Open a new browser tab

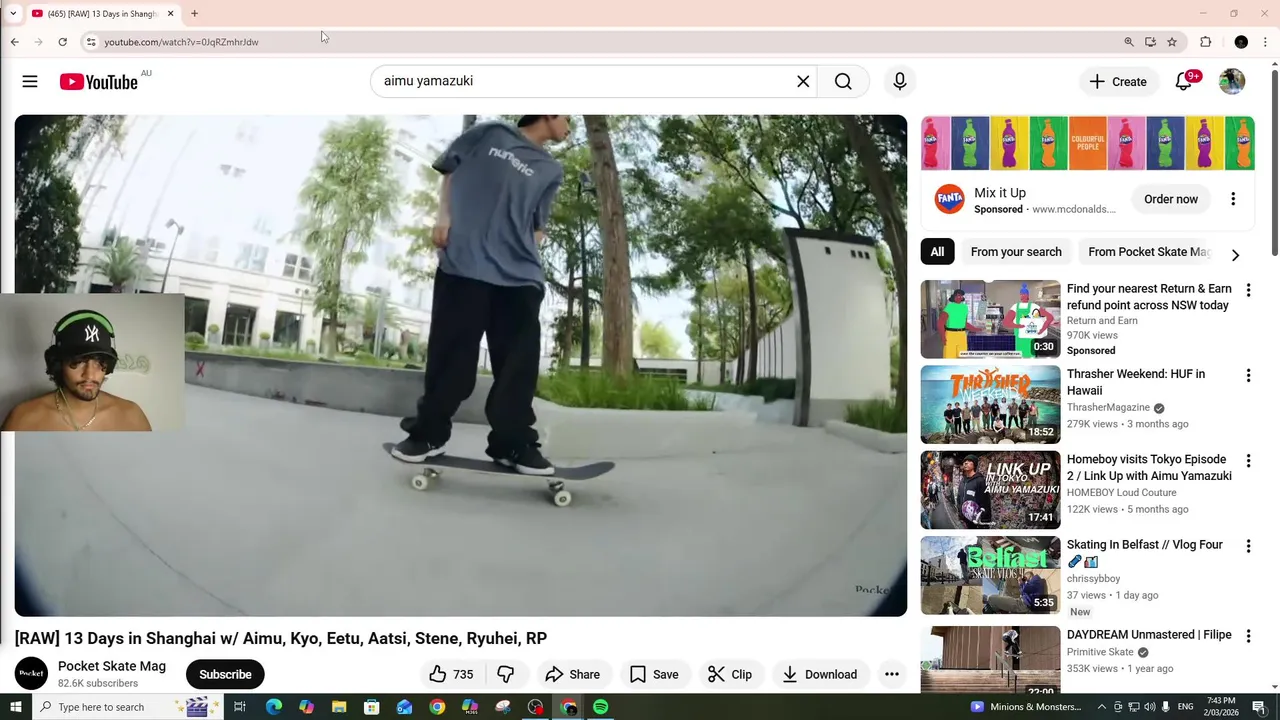(194, 14)
